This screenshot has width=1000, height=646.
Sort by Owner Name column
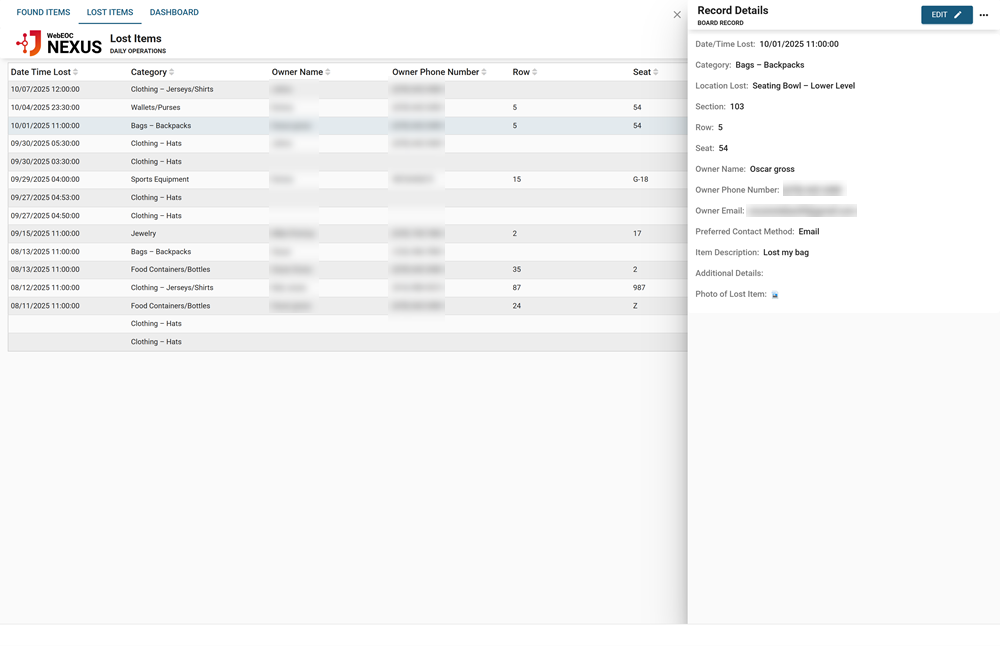coord(301,72)
